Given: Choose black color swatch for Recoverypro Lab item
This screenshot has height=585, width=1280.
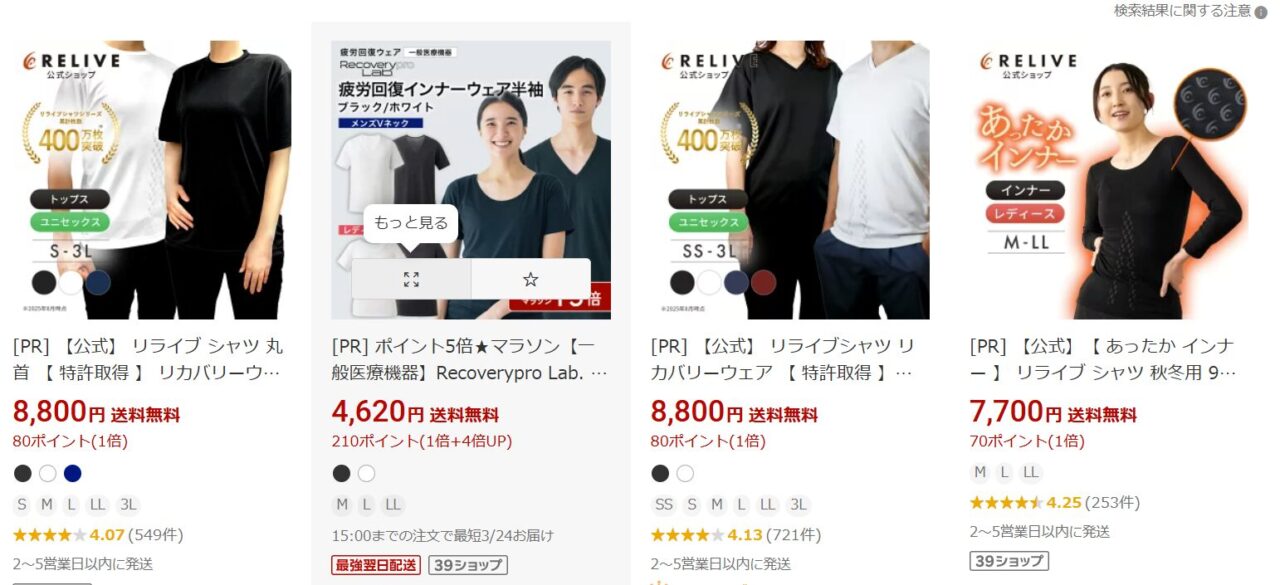Looking at the screenshot, I should (341, 473).
